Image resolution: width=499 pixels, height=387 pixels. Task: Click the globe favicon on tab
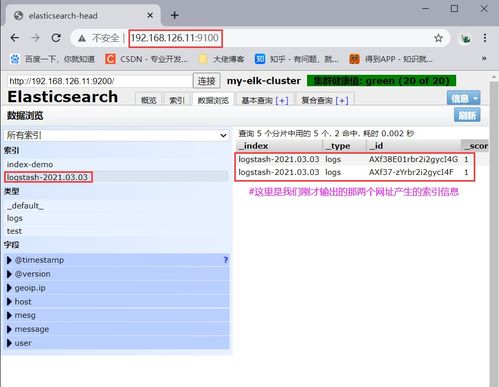pyautogui.click(x=19, y=16)
